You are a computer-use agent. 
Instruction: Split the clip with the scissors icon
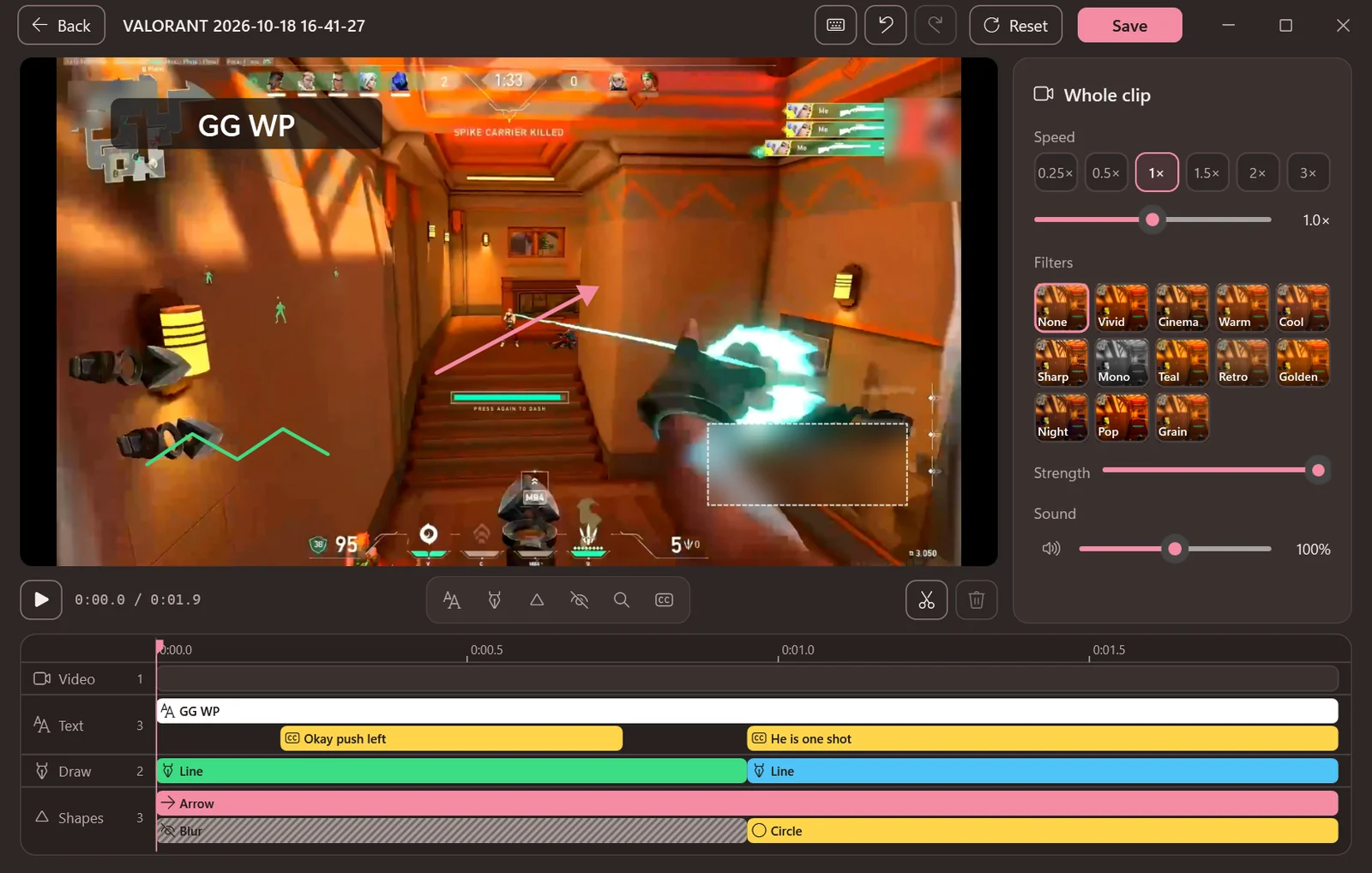(927, 600)
